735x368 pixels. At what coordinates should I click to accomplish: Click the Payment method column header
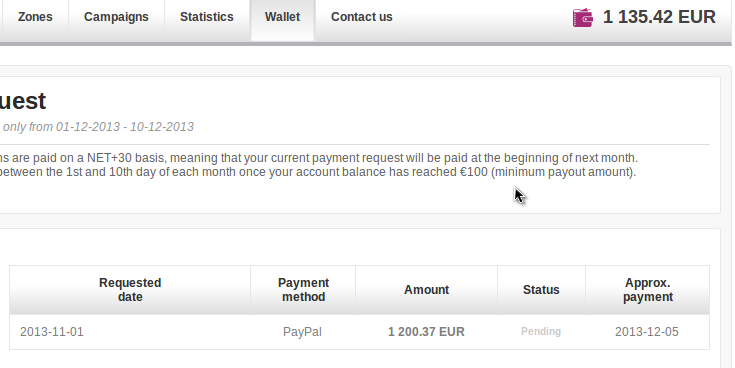coord(303,290)
